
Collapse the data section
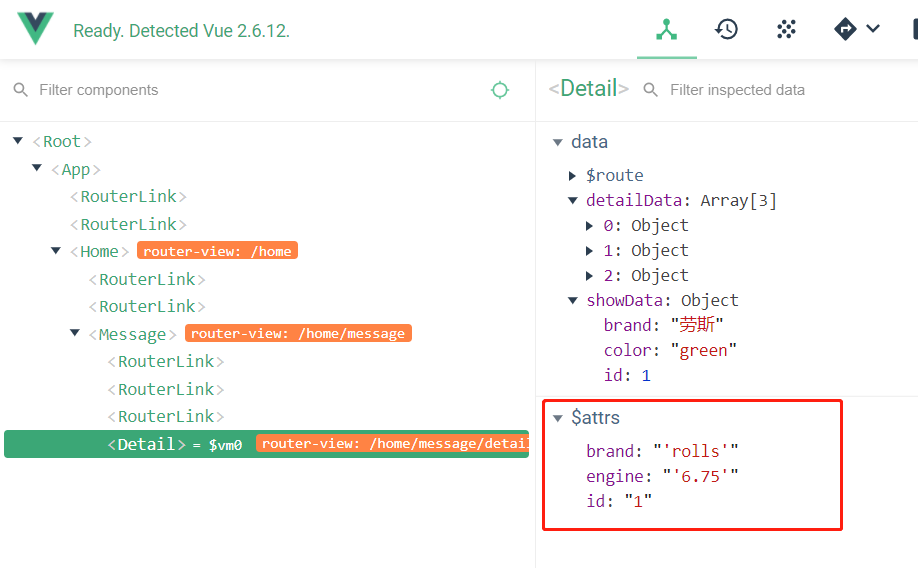(558, 142)
